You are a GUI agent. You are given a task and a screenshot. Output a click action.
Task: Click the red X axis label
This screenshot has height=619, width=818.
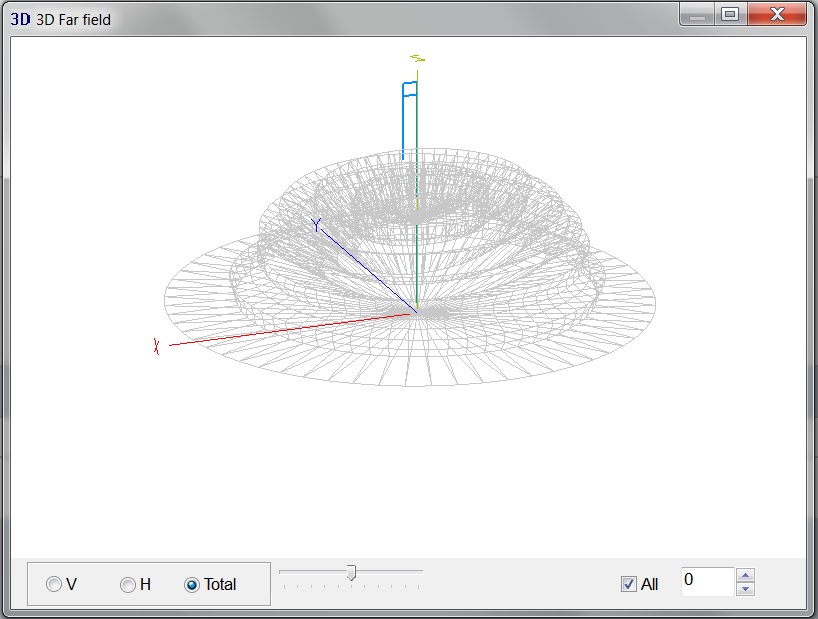(156, 346)
